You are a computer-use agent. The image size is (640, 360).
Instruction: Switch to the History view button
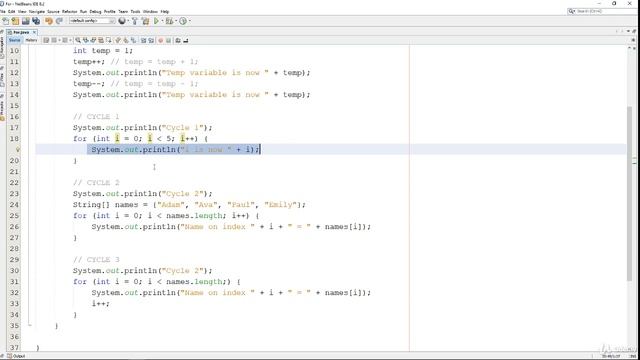(x=31, y=40)
